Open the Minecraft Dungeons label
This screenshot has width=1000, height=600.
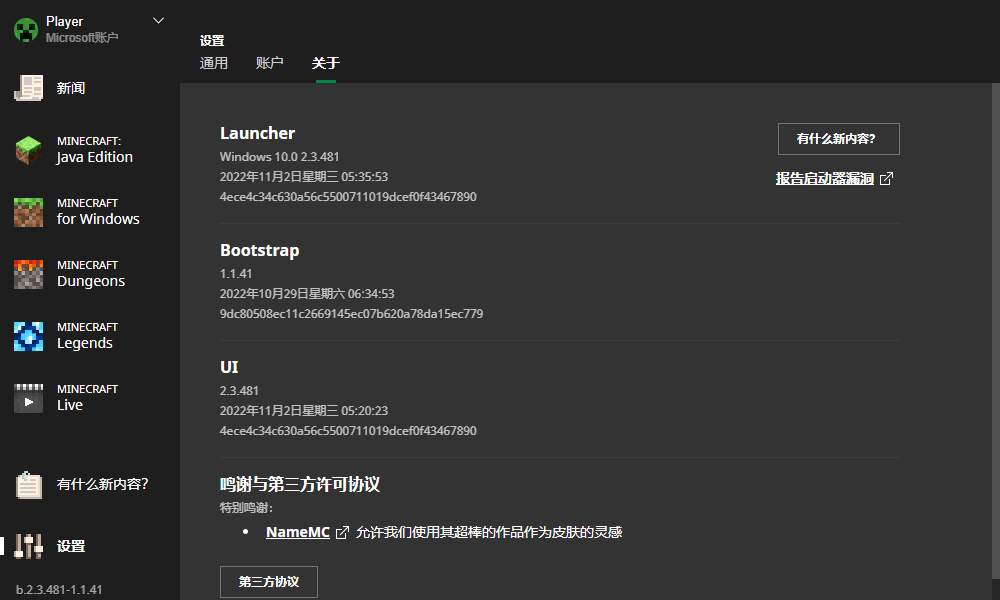91,274
